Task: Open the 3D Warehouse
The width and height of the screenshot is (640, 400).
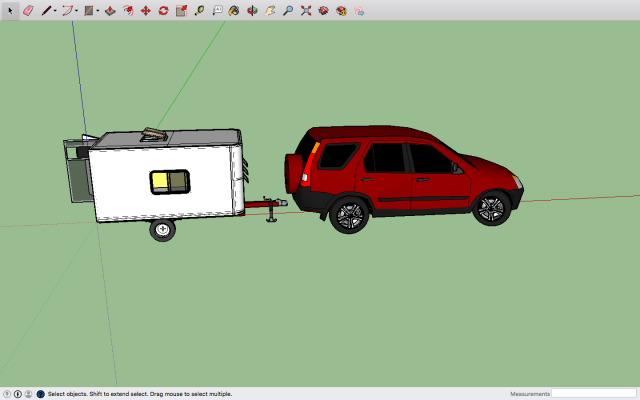Action: [324, 11]
